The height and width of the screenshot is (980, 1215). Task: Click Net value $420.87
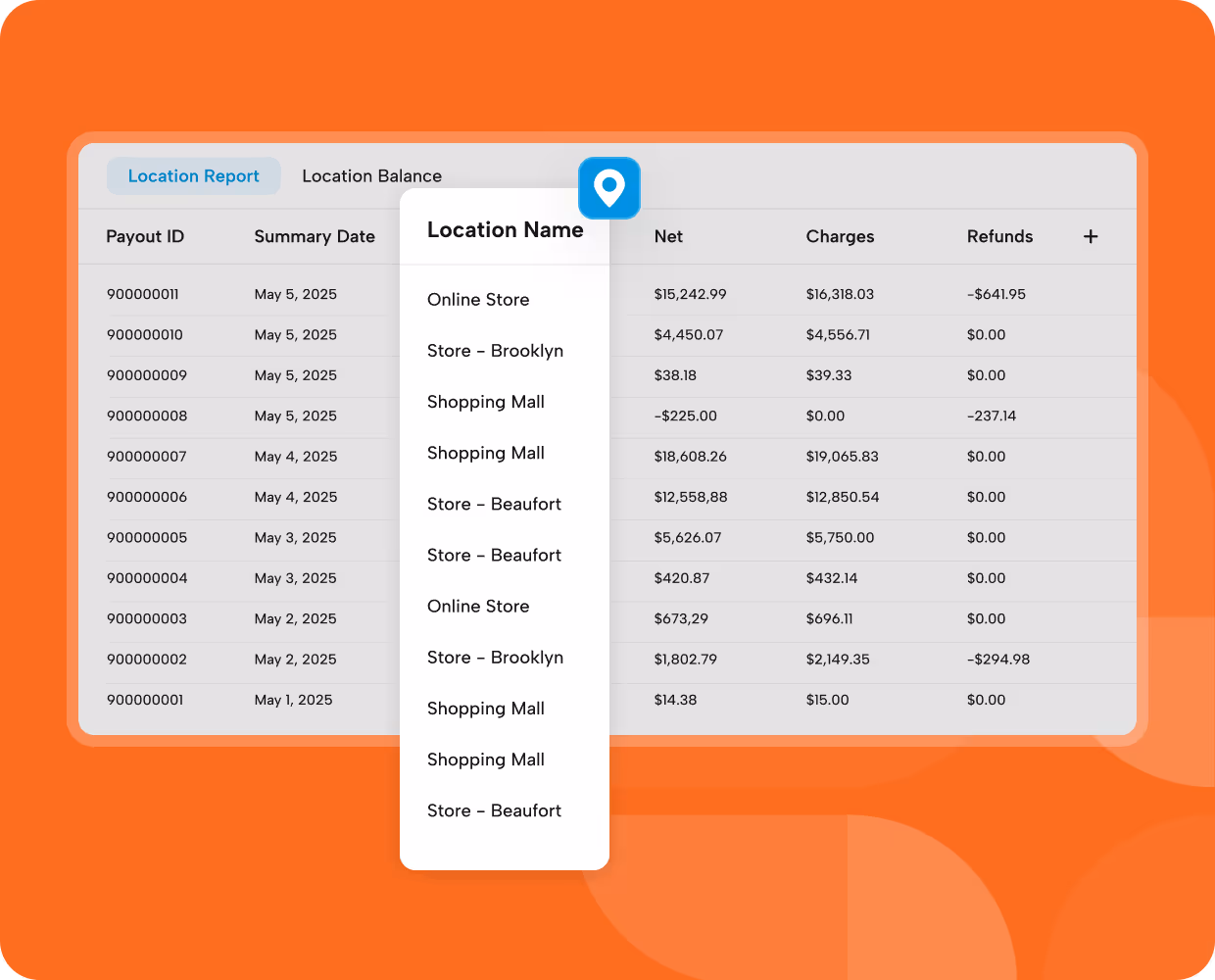[681, 578]
